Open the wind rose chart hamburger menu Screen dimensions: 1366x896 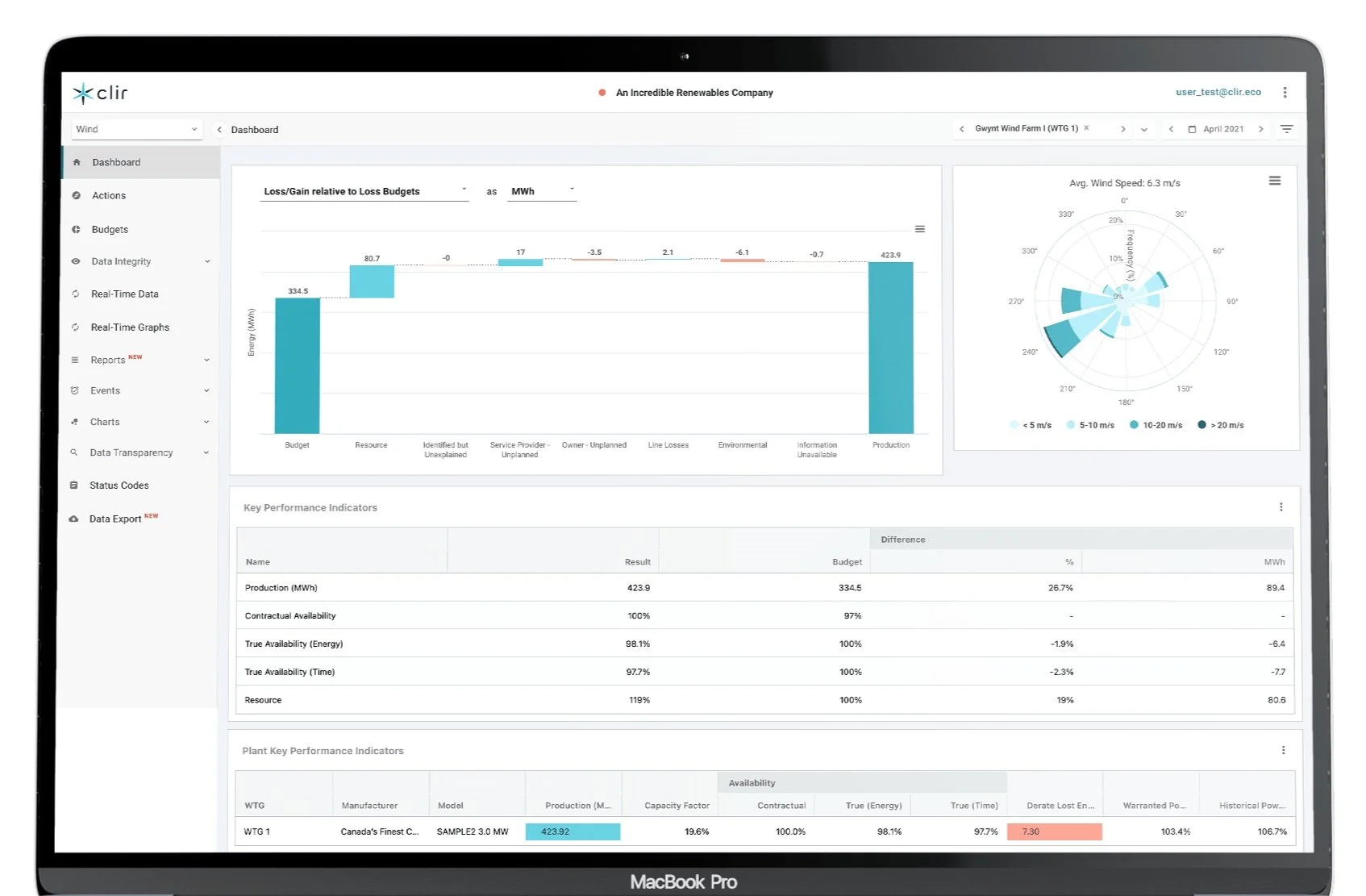pyautogui.click(x=1275, y=181)
